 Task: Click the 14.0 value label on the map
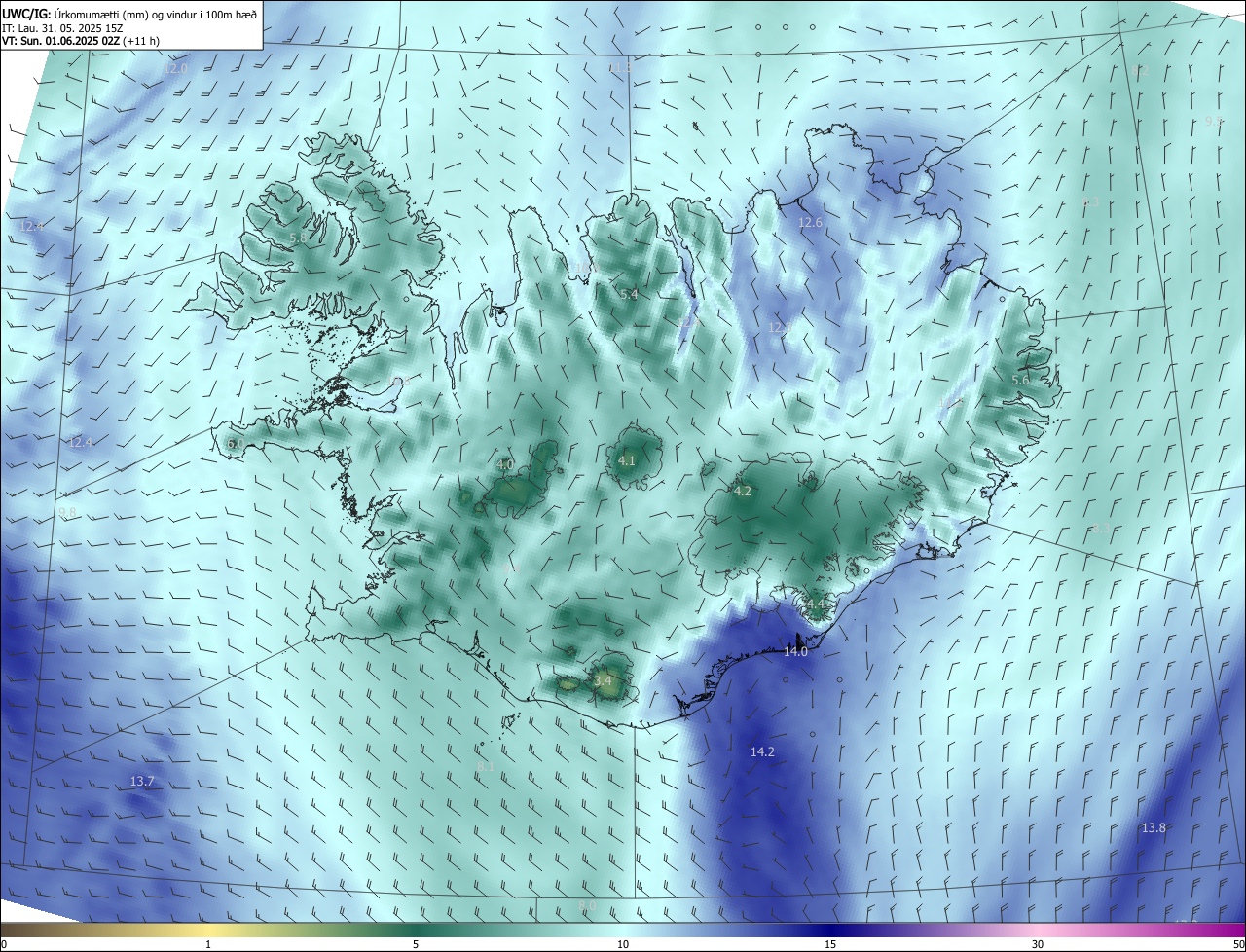[x=795, y=652]
